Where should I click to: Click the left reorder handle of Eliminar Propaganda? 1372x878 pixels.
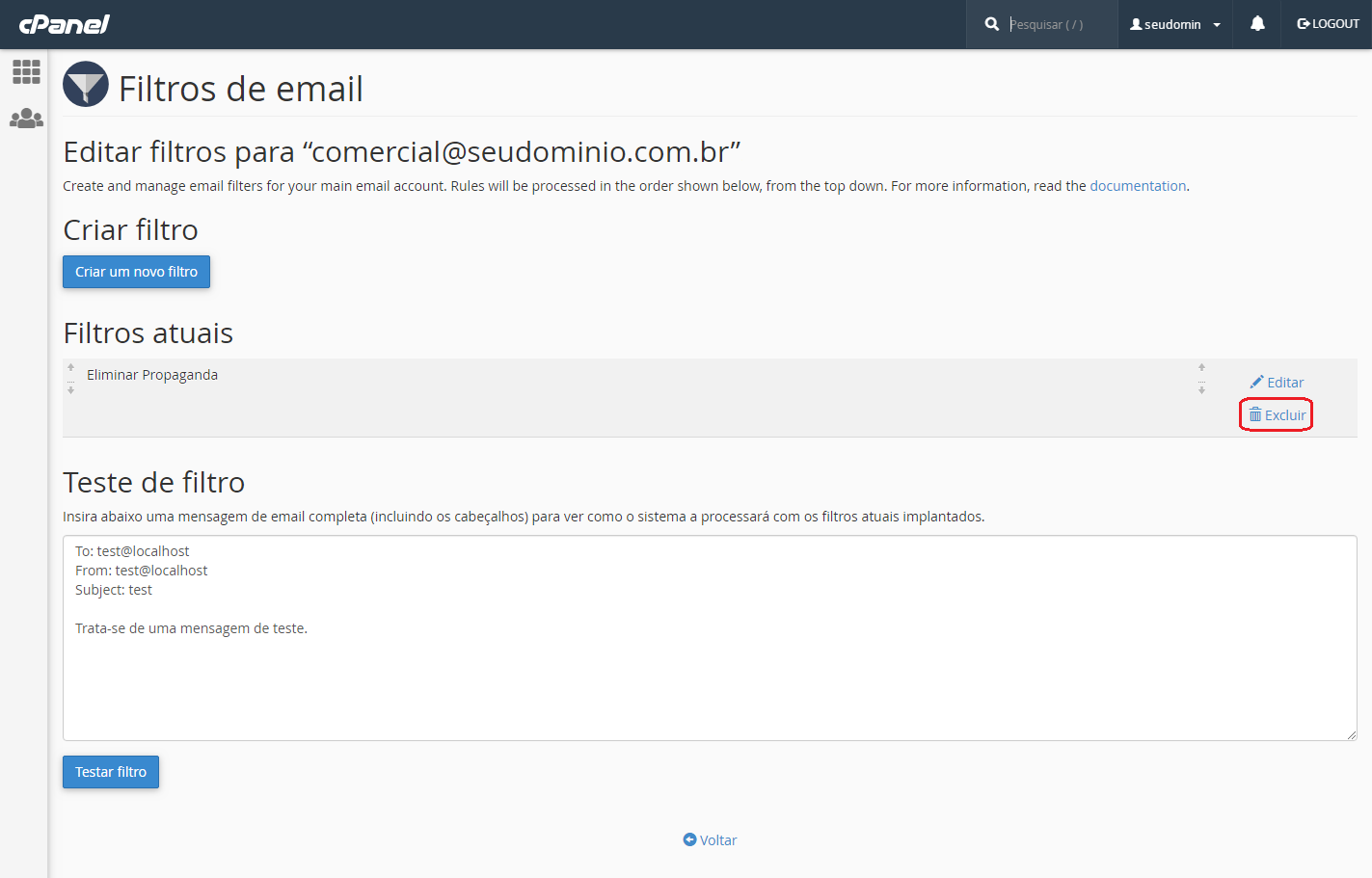point(70,378)
